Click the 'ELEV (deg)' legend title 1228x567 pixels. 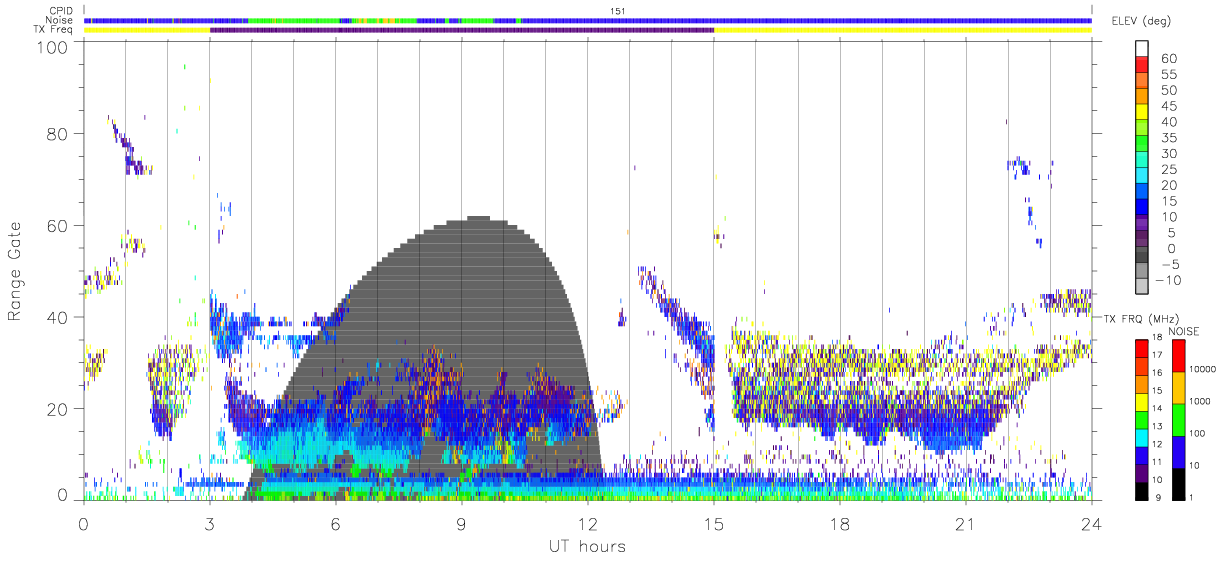point(1142,21)
